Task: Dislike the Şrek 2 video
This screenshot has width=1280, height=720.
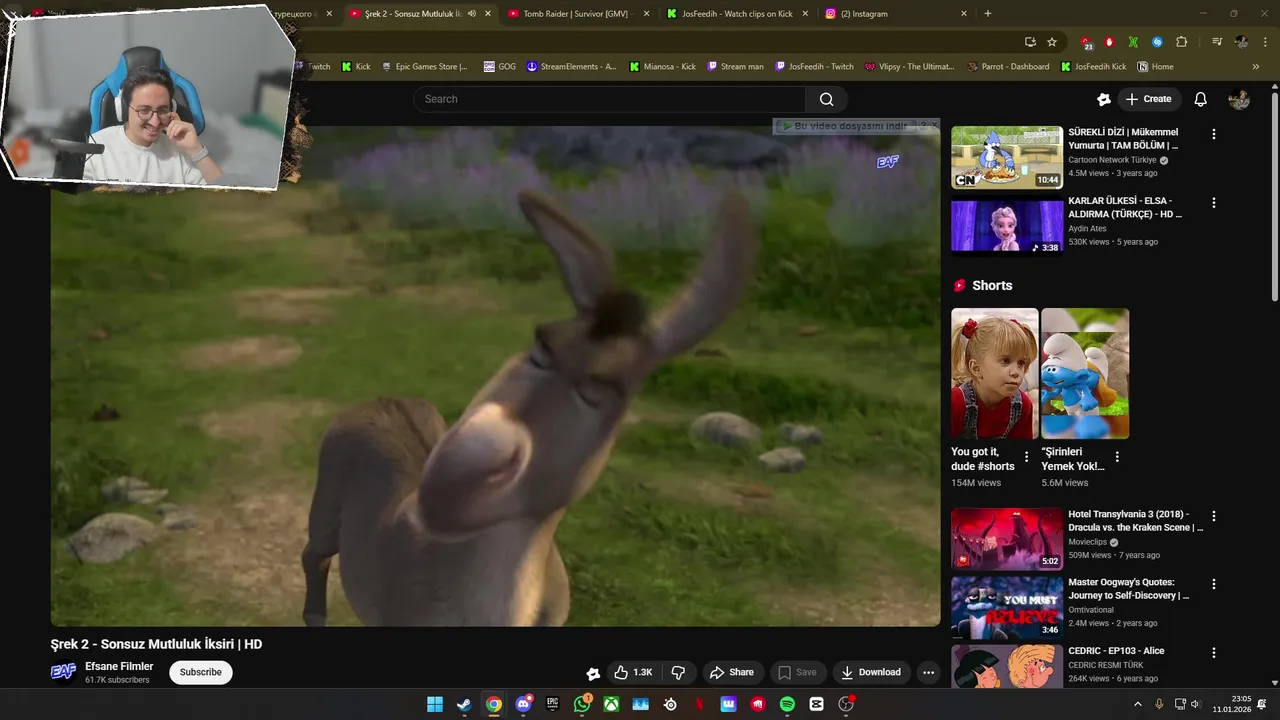Action: 678,672
